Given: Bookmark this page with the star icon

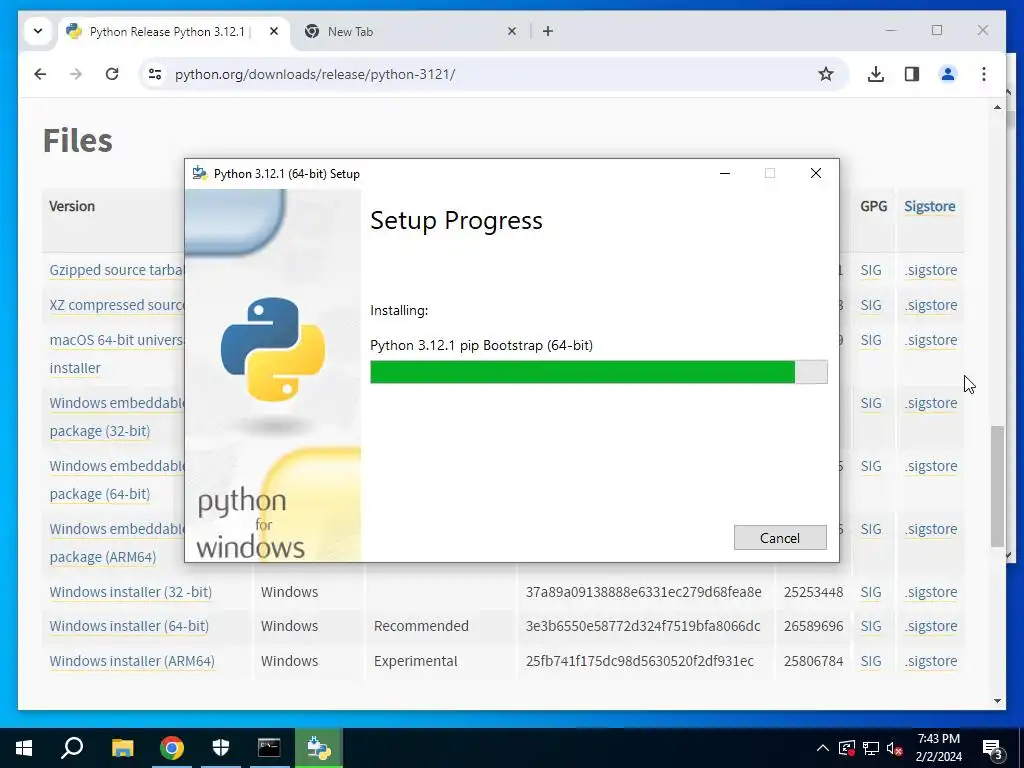Looking at the screenshot, I should 825,74.
